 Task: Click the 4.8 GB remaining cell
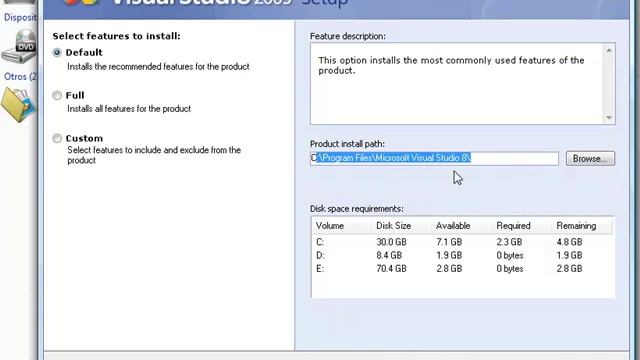point(569,242)
